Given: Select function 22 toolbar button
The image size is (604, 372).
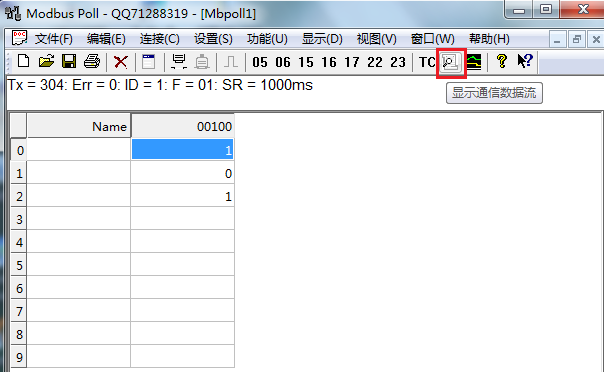Looking at the screenshot, I should (x=375, y=62).
